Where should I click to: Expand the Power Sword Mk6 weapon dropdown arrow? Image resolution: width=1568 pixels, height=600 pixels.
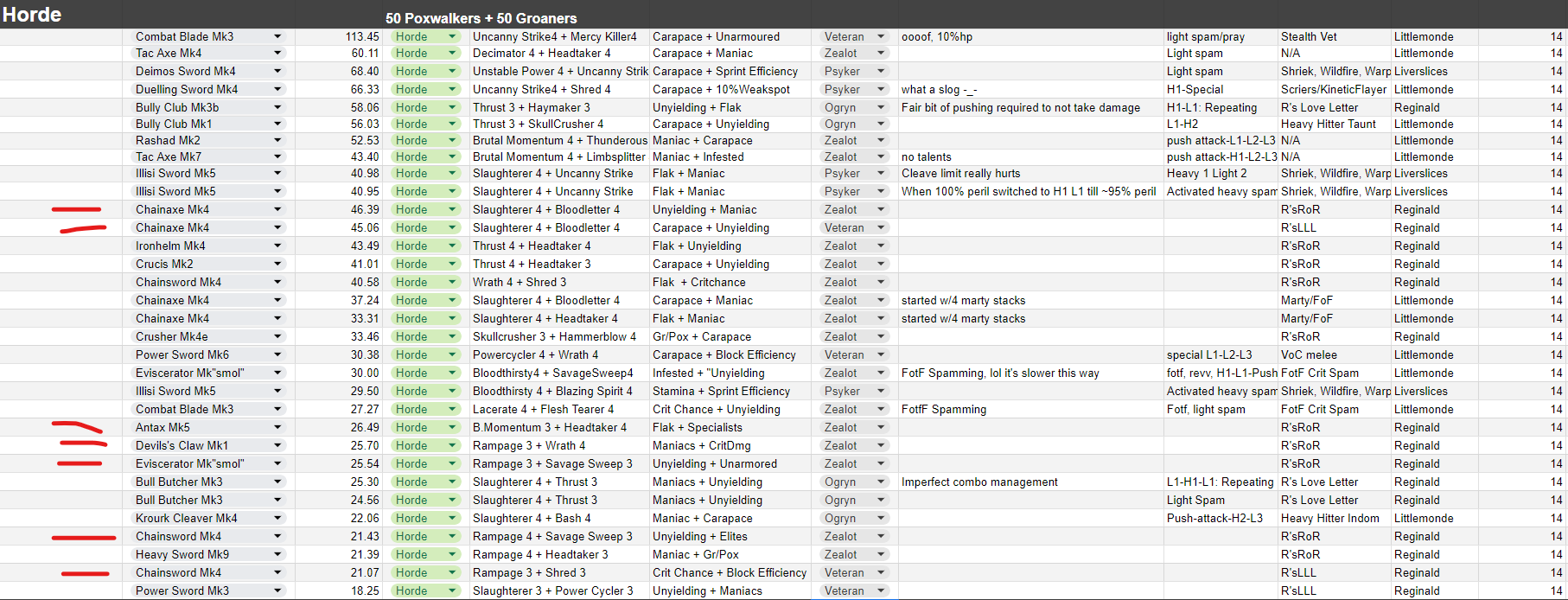click(x=277, y=355)
